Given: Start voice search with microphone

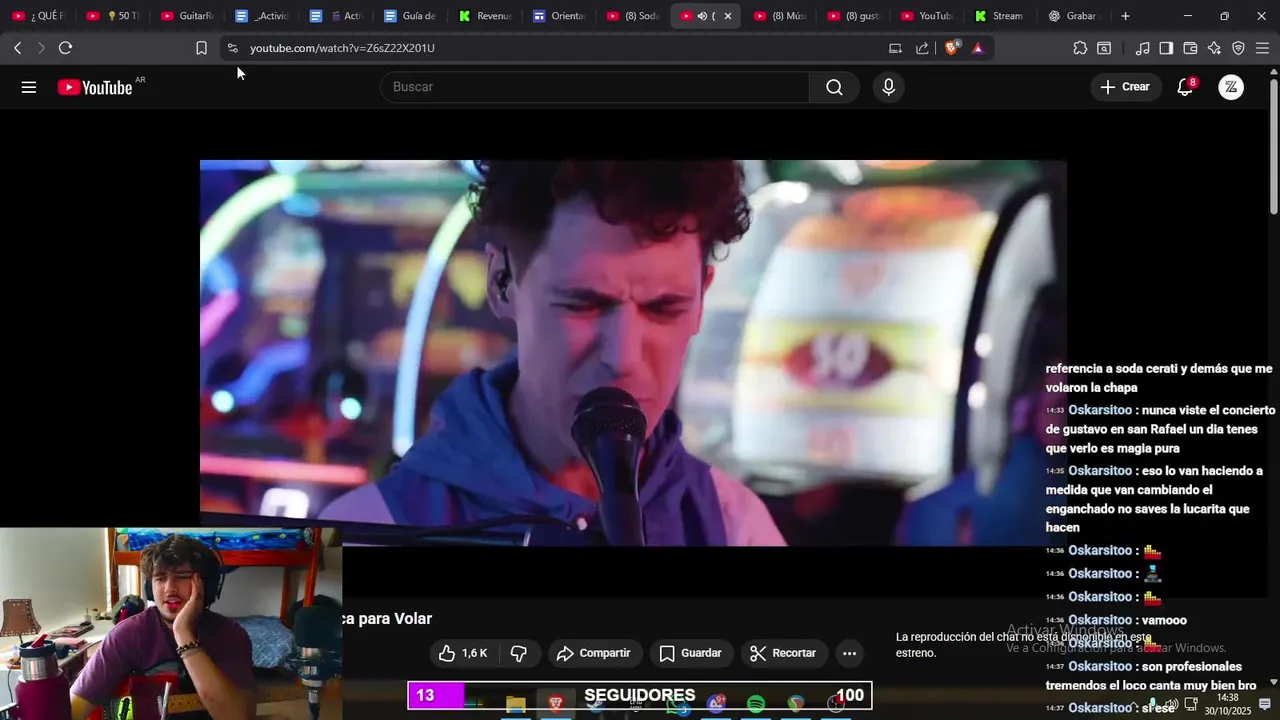Looking at the screenshot, I should pos(888,87).
